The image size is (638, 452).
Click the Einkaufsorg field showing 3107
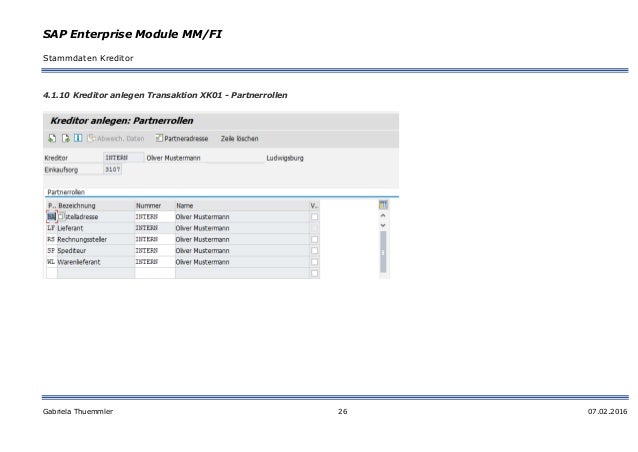coord(112,169)
